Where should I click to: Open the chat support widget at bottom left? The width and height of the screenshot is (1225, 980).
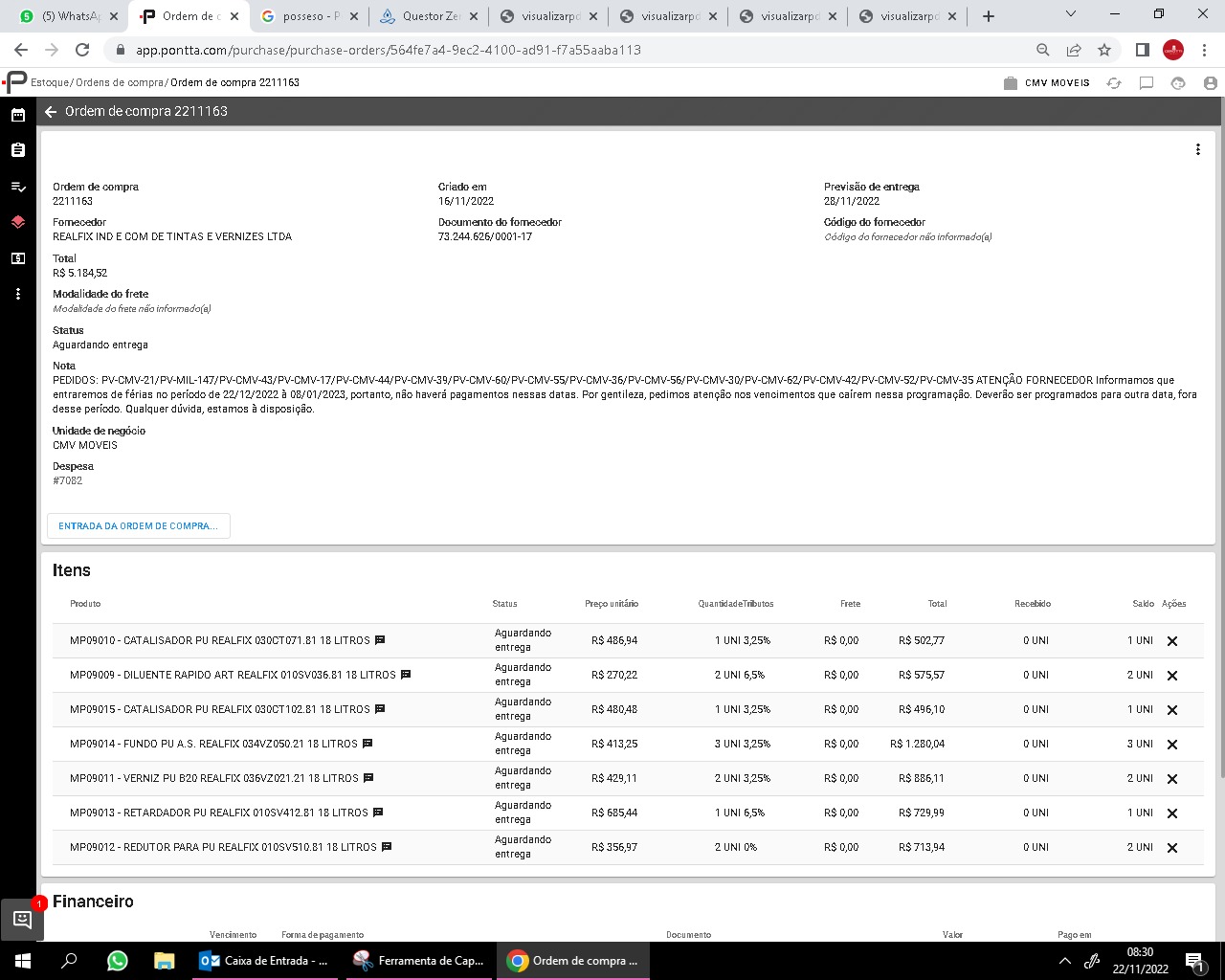tap(22, 920)
